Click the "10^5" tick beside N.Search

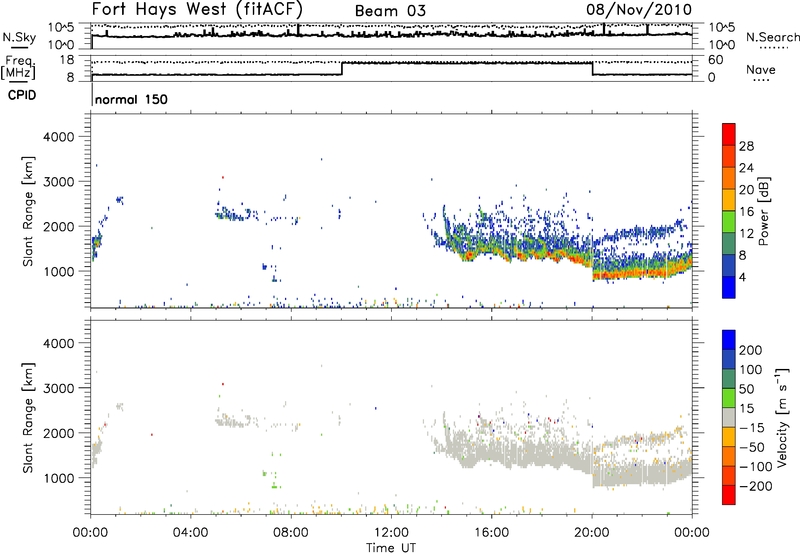(x=722, y=28)
